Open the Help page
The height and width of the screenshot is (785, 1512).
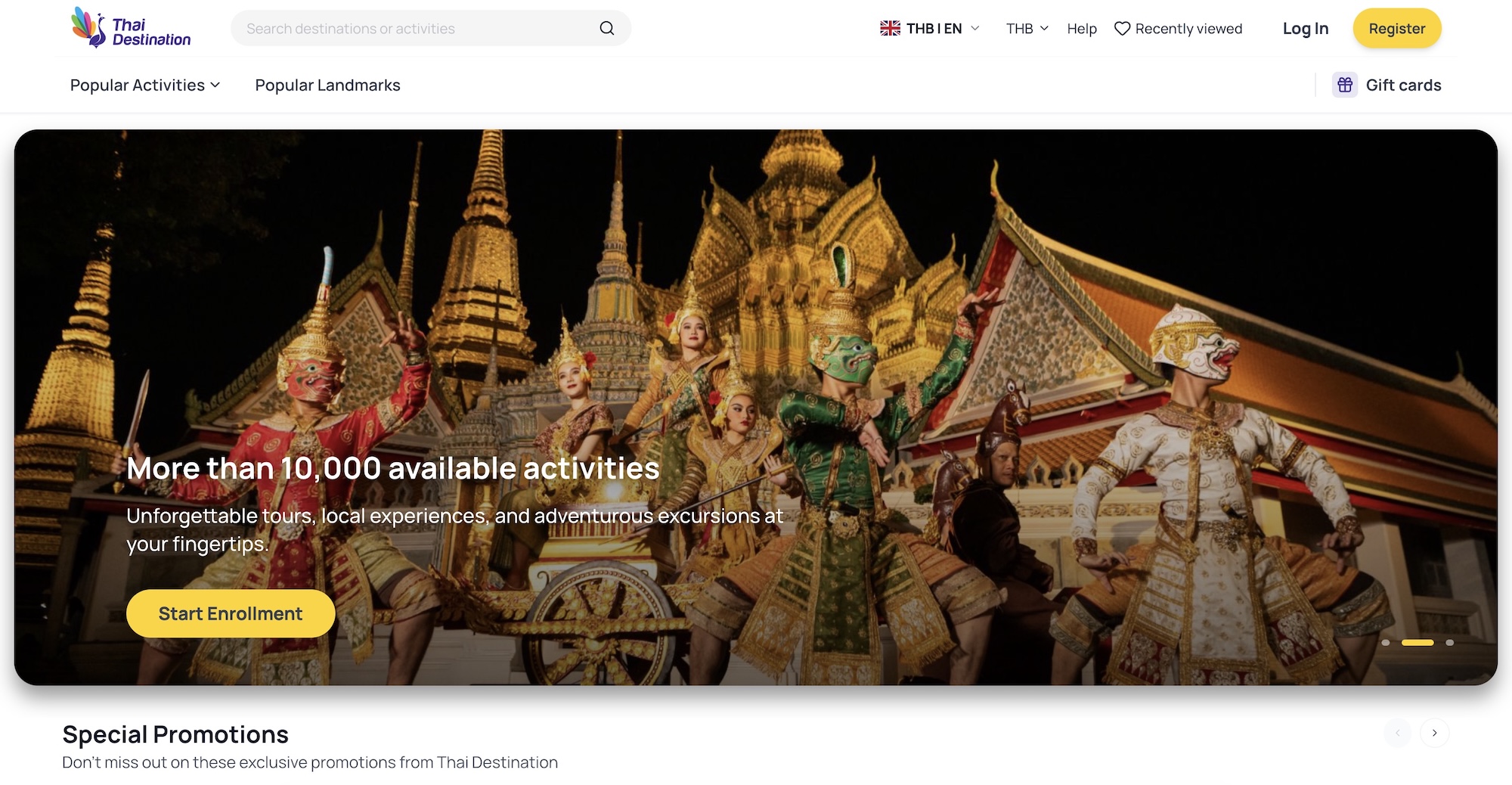pyautogui.click(x=1081, y=29)
